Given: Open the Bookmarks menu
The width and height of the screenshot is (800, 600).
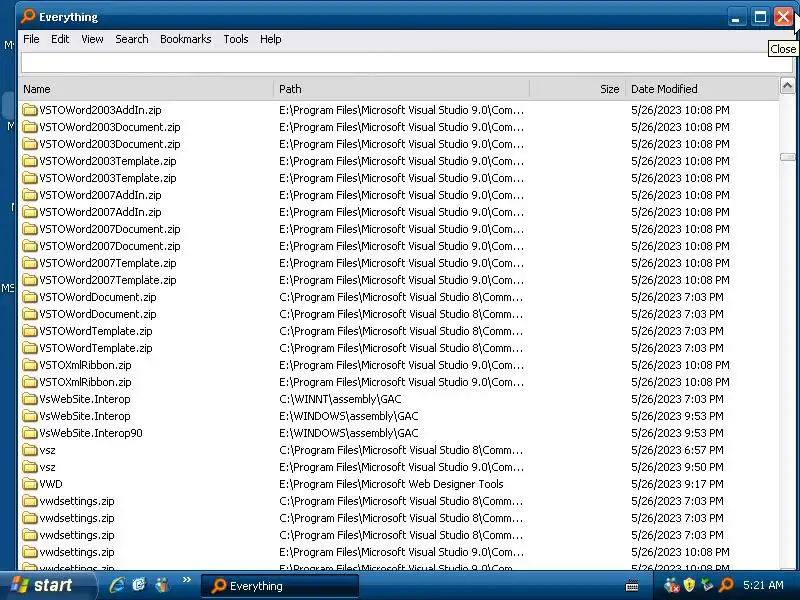Looking at the screenshot, I should coord(185,39).
